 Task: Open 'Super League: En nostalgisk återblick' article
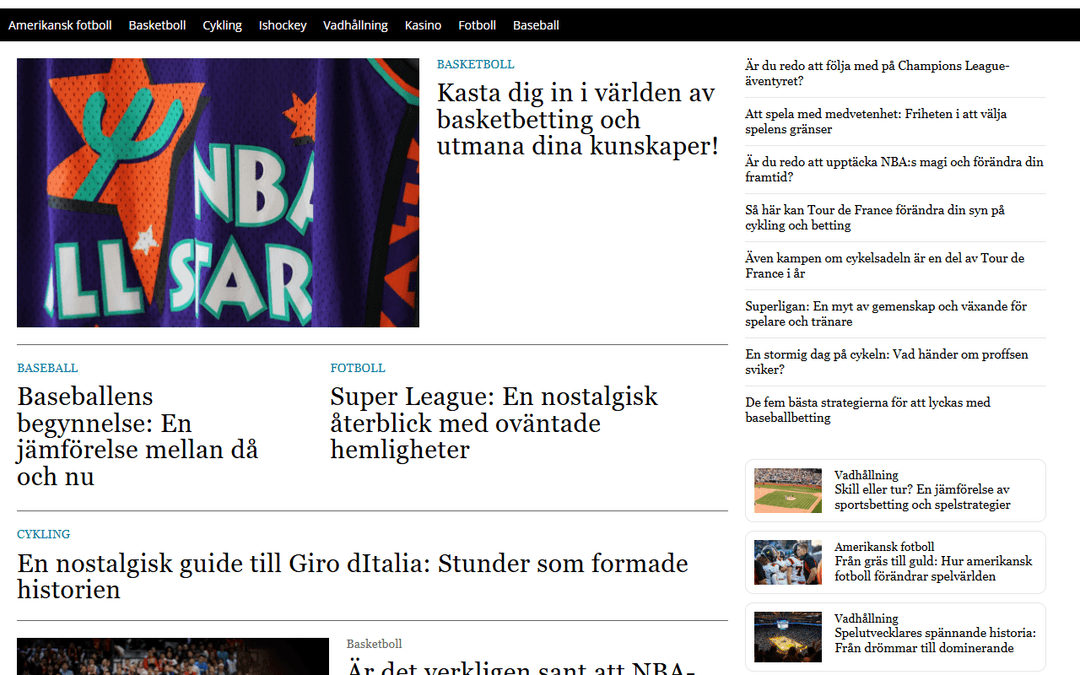[x=494, y=423]
